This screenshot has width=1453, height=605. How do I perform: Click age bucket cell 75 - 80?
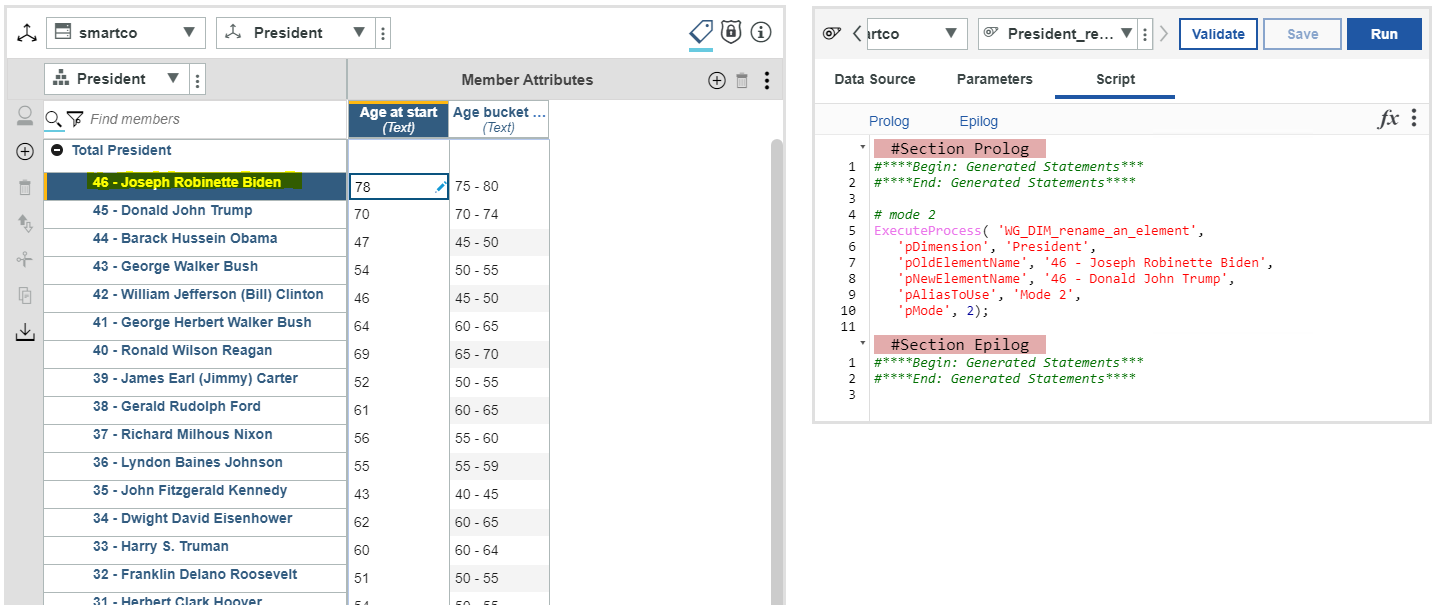pyautogui.click(x=499, y=186)
